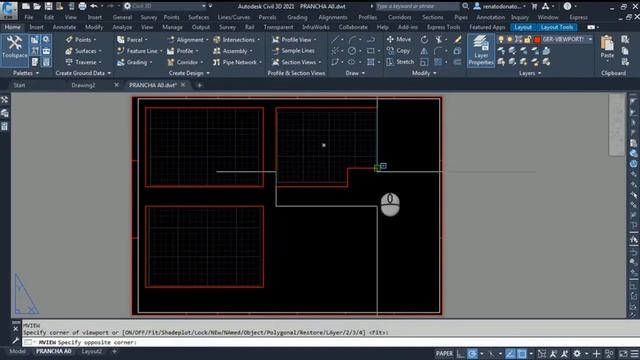Switch to the Model layout tab
The width and height of the screenshot is (640, 360).
click(x=17, y=351)
